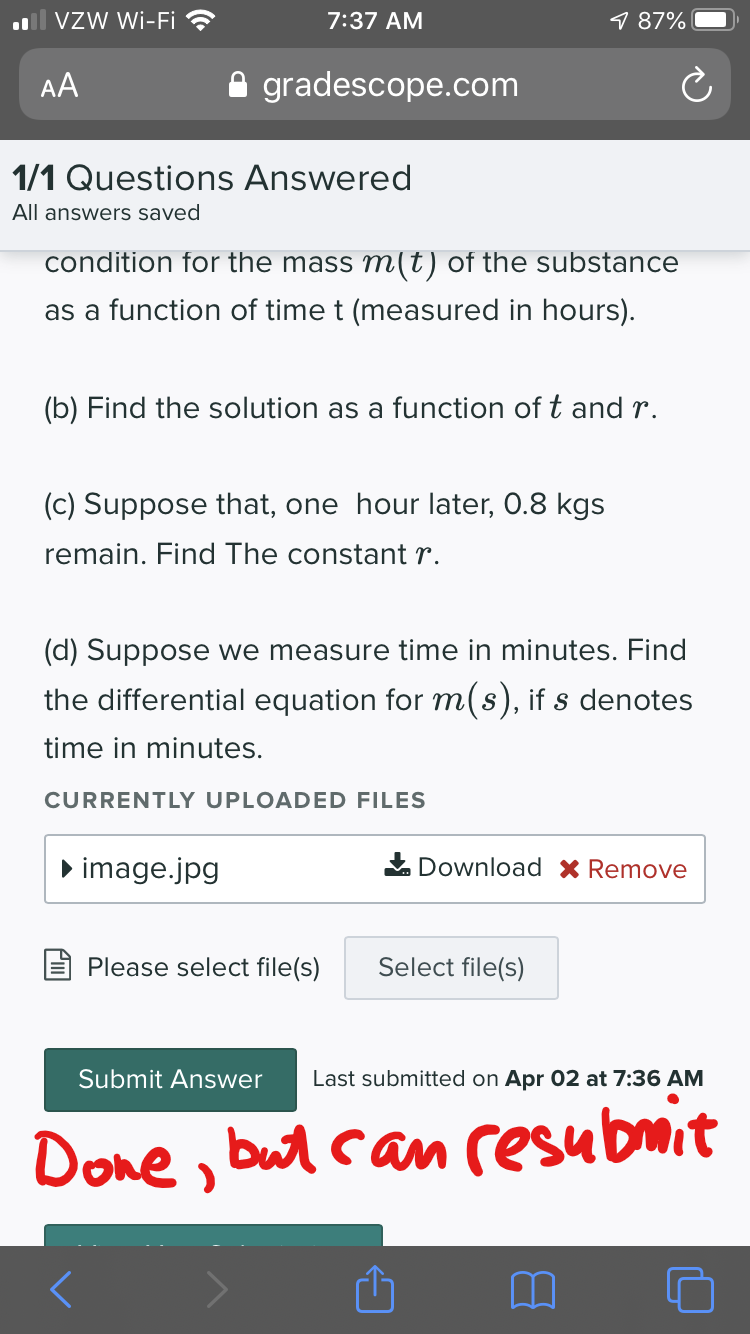Tap the file document icon near Please select
Image resolution: width=750 pixels, height=1334 pixels.
click(59, 967)
